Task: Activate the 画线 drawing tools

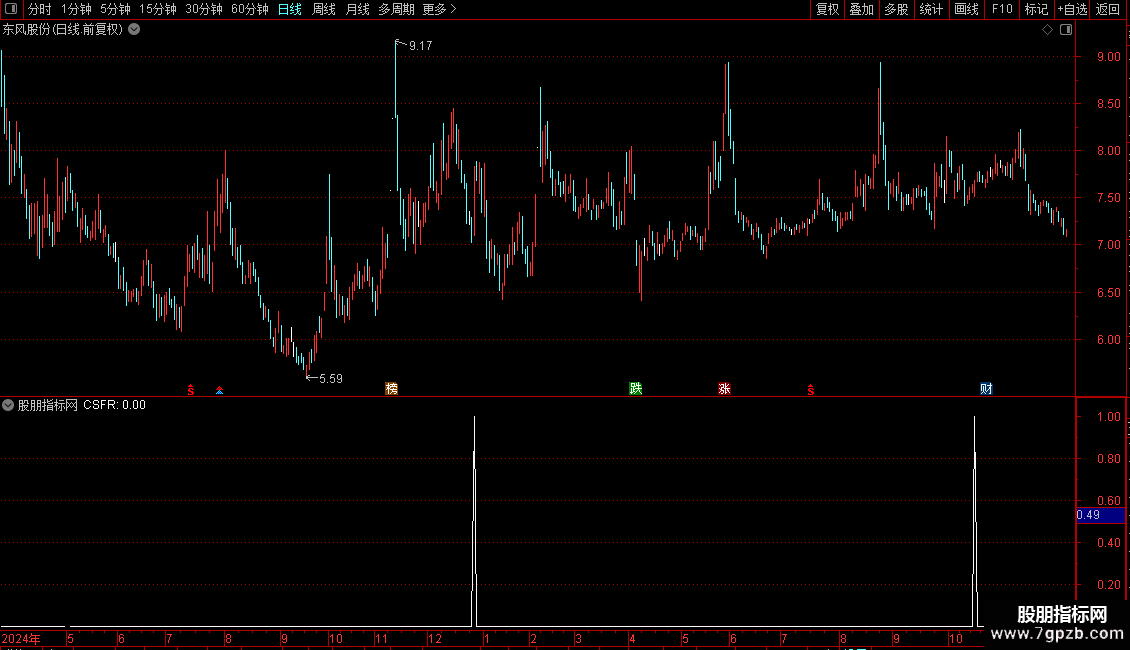Action: click(x=966, y=9)
